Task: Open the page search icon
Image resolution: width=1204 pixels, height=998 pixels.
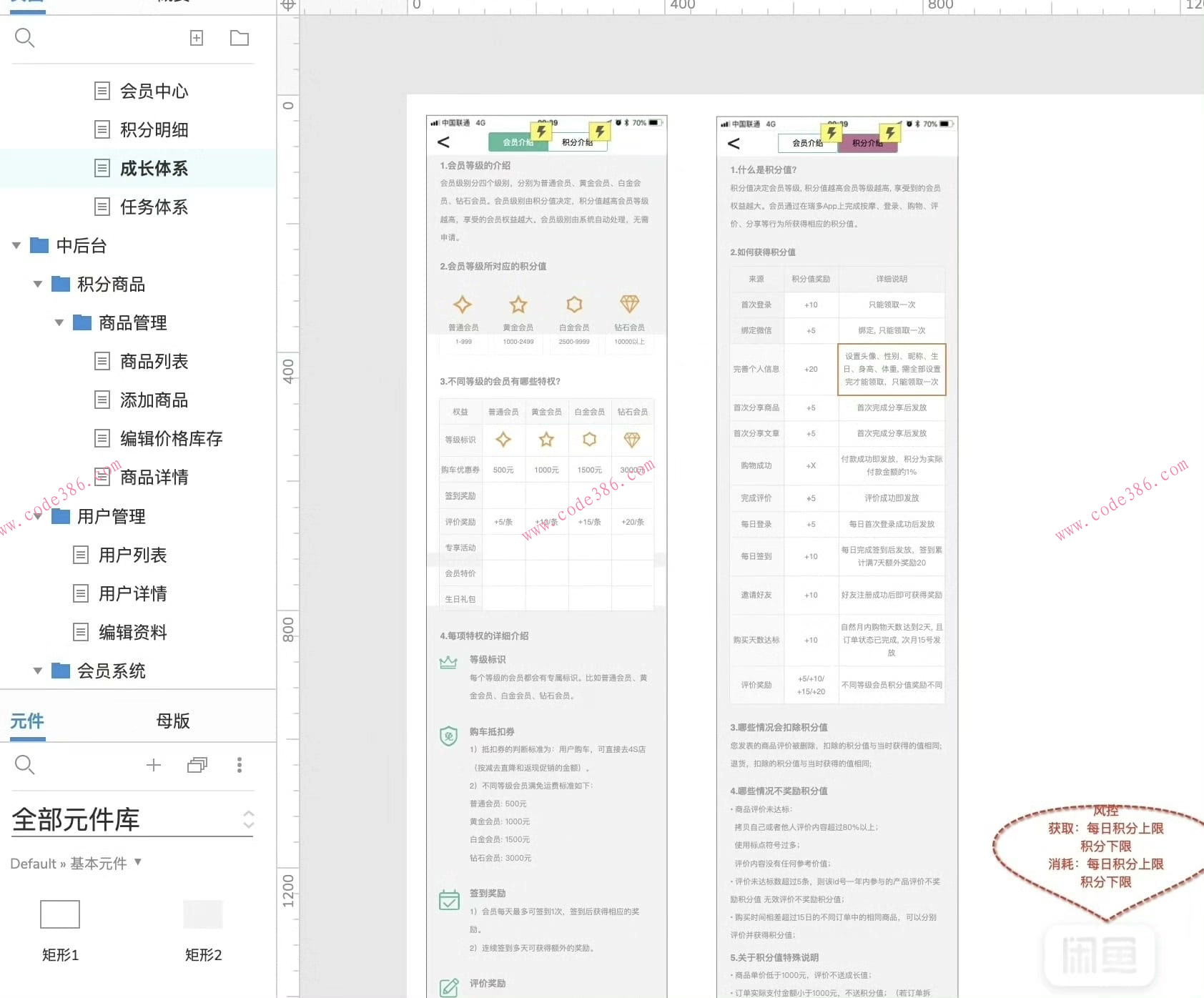Action: [24, 38]
